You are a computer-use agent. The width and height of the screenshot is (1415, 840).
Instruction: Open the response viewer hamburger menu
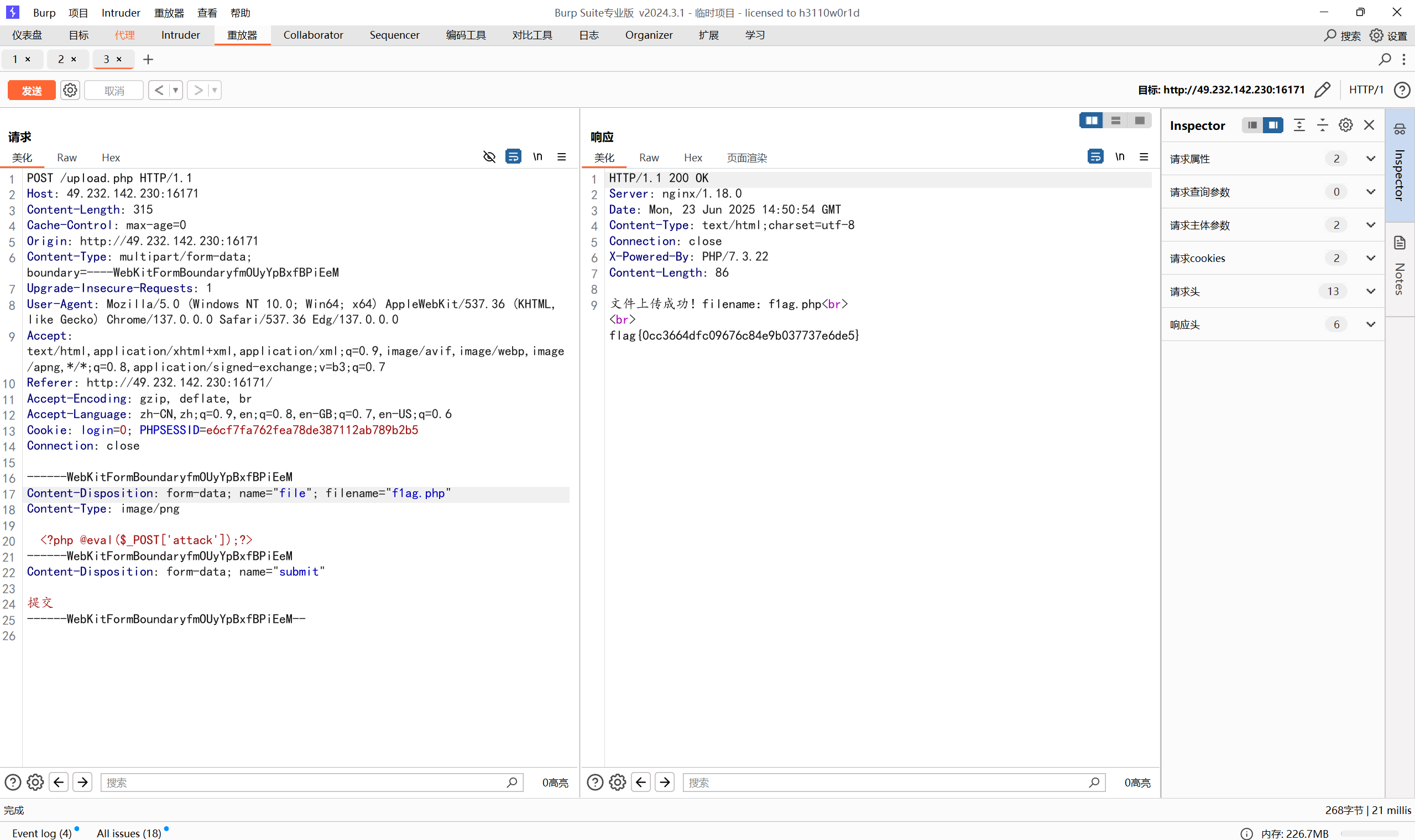[x=1144, y=157]
